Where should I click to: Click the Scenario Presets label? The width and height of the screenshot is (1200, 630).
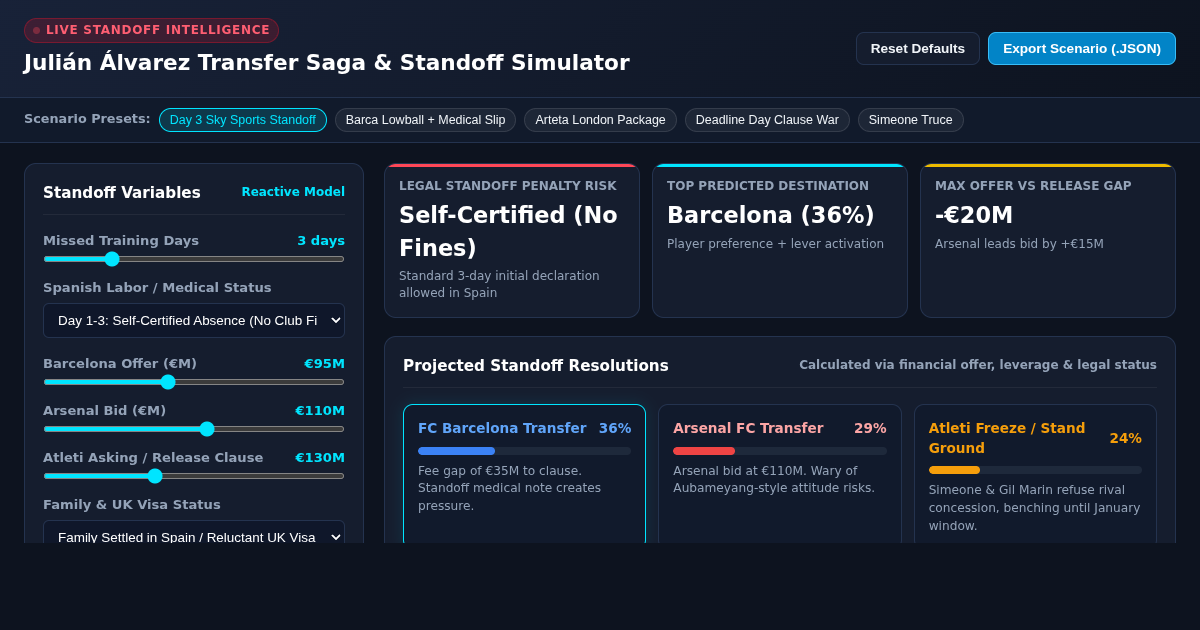tap(87, 119)
